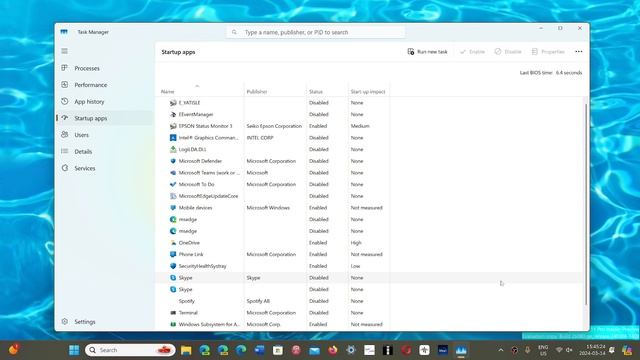Click the startup list vertical scrollbar
Viewport: 640px width, 360px height.
point(586,204)
